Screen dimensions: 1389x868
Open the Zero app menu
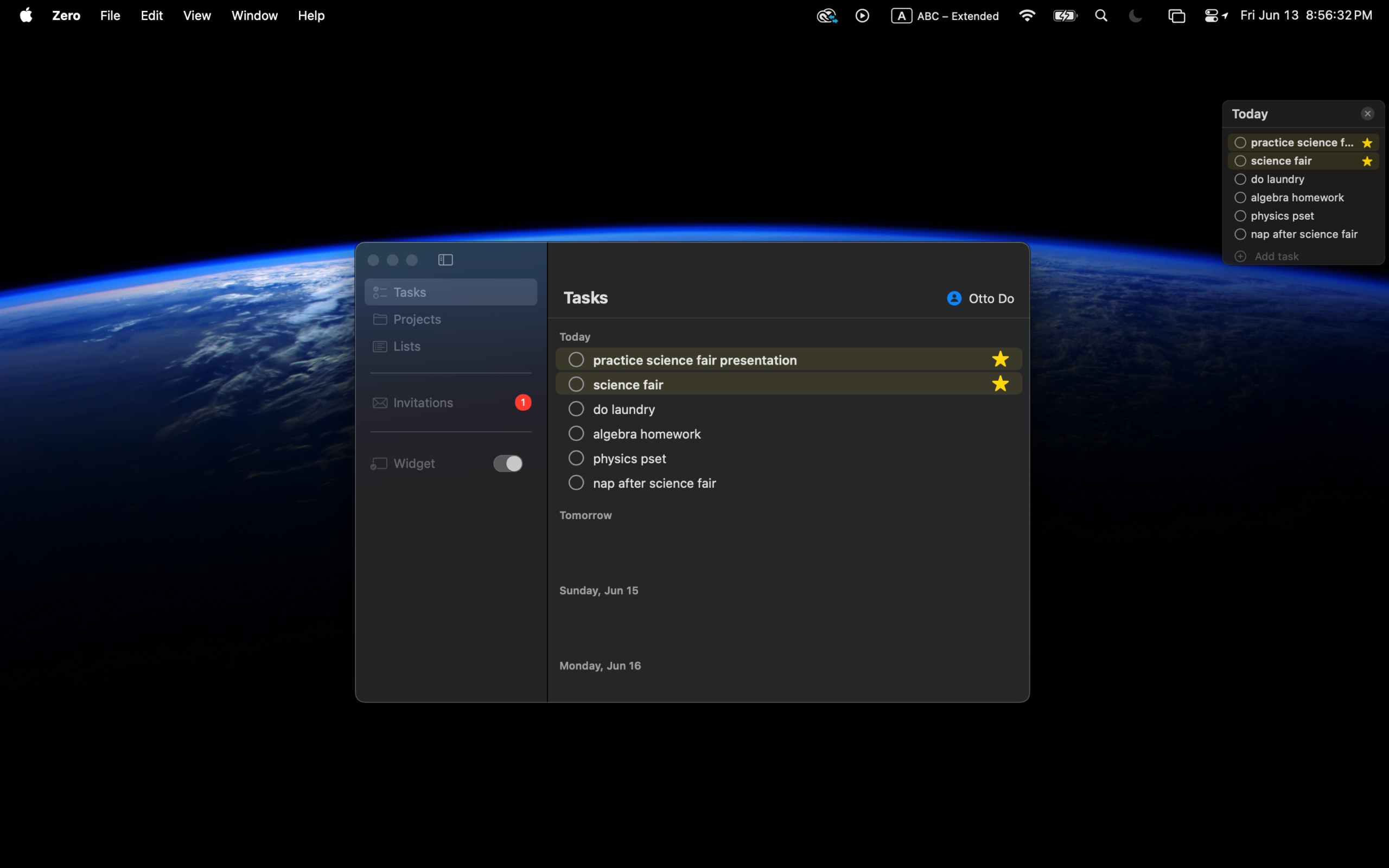pos(66,16)
